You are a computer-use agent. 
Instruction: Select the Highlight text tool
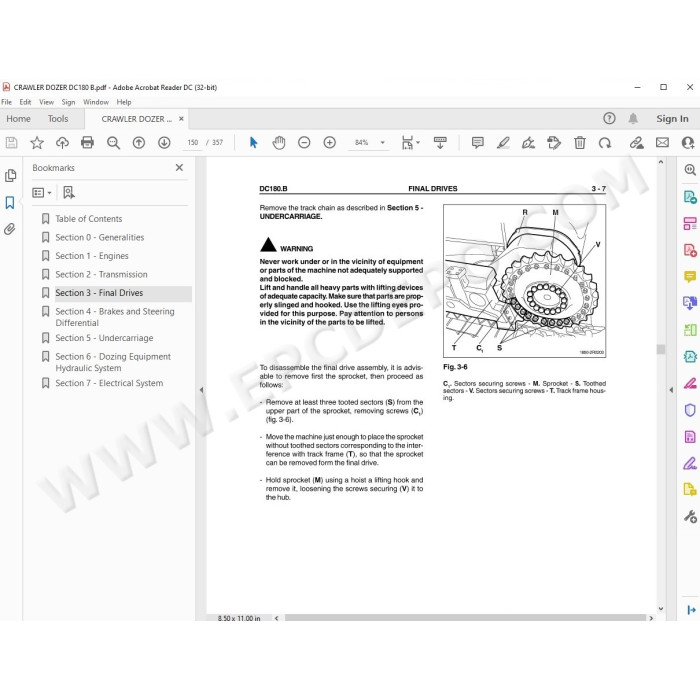click(503, 142)
